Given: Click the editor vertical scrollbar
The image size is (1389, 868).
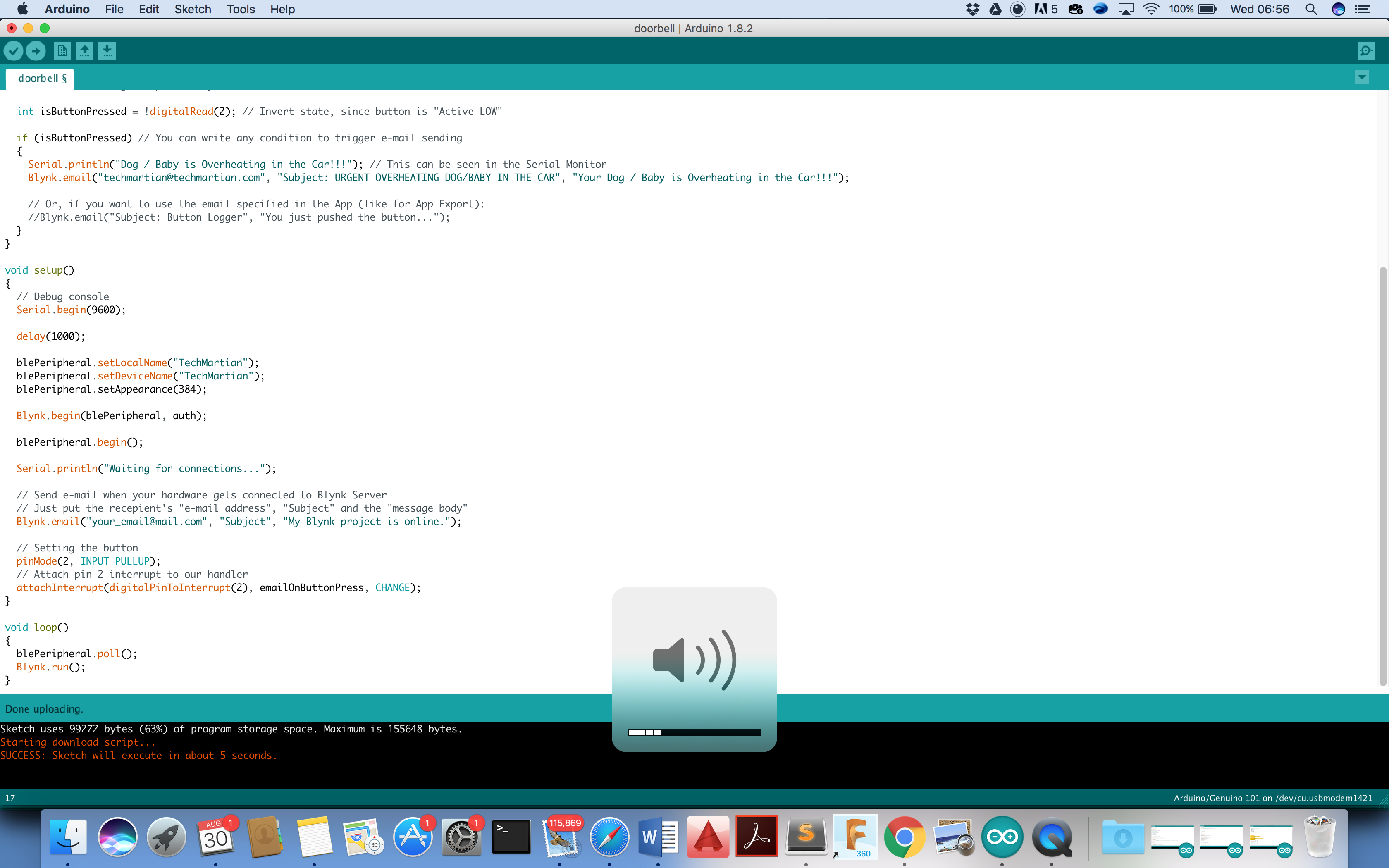Looking at the screenshot, I should click(1382, 477).
